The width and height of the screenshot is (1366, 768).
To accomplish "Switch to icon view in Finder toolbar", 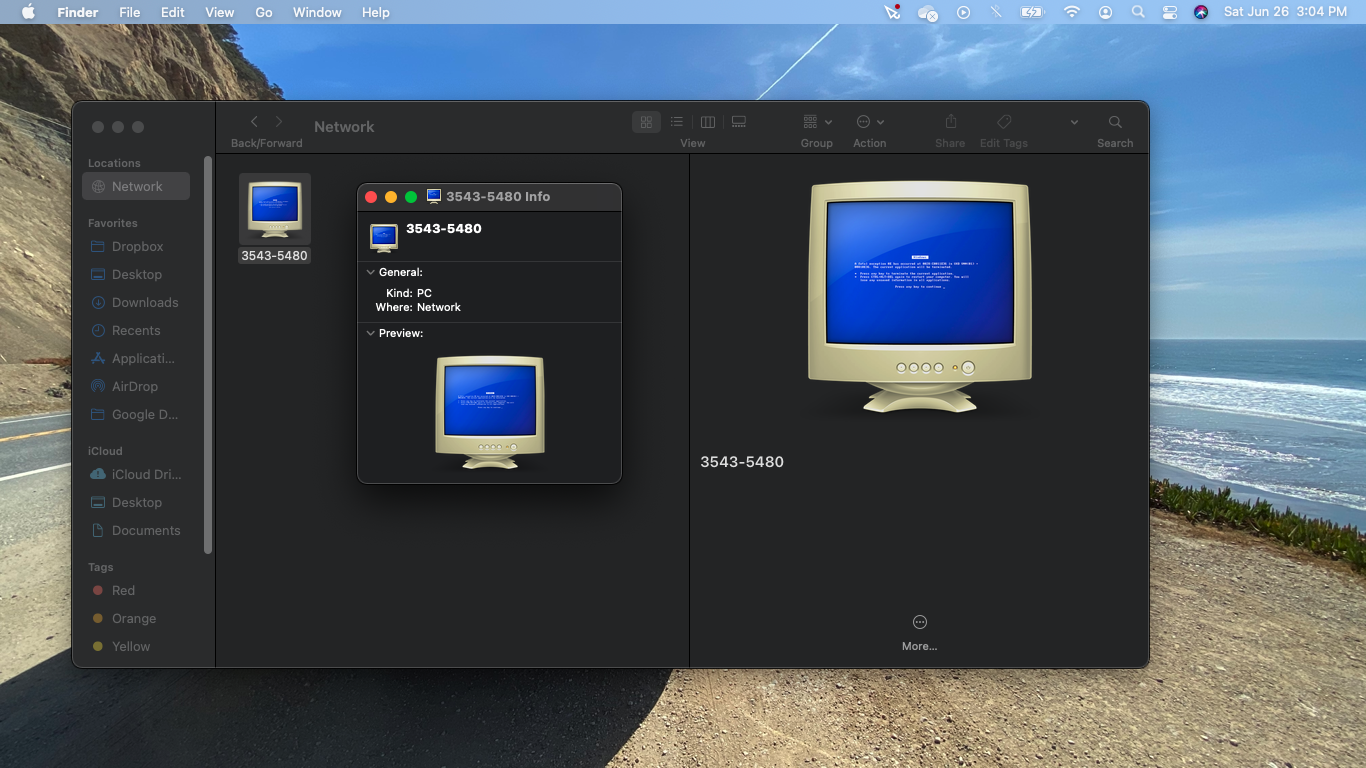I will point(646,122).
